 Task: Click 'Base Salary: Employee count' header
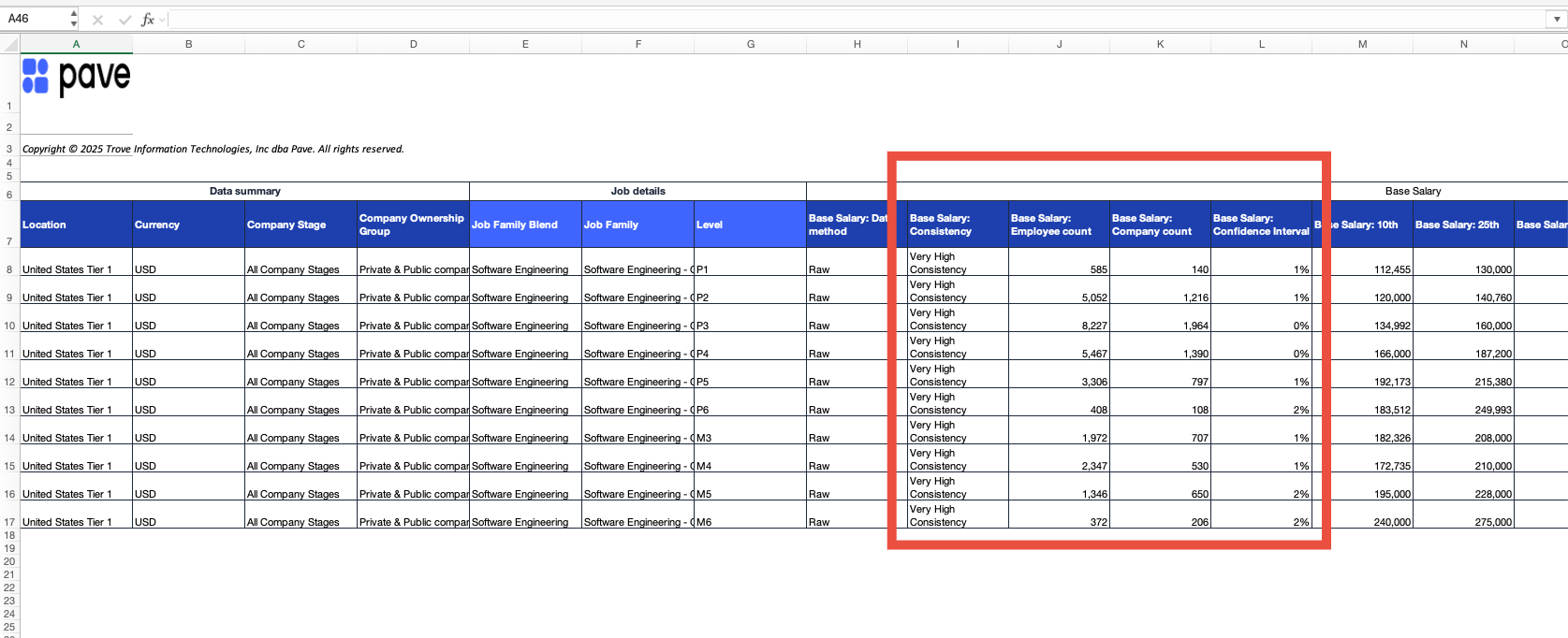1060,225
